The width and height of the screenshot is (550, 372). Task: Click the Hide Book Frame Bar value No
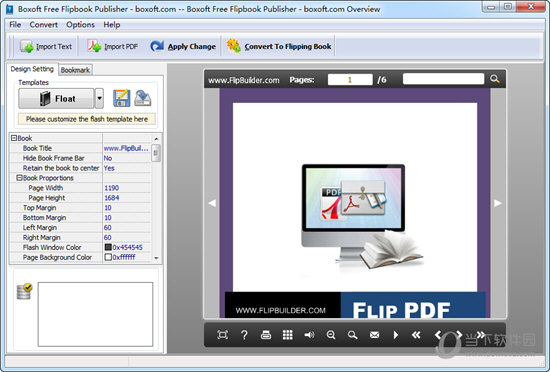(127, 158)
